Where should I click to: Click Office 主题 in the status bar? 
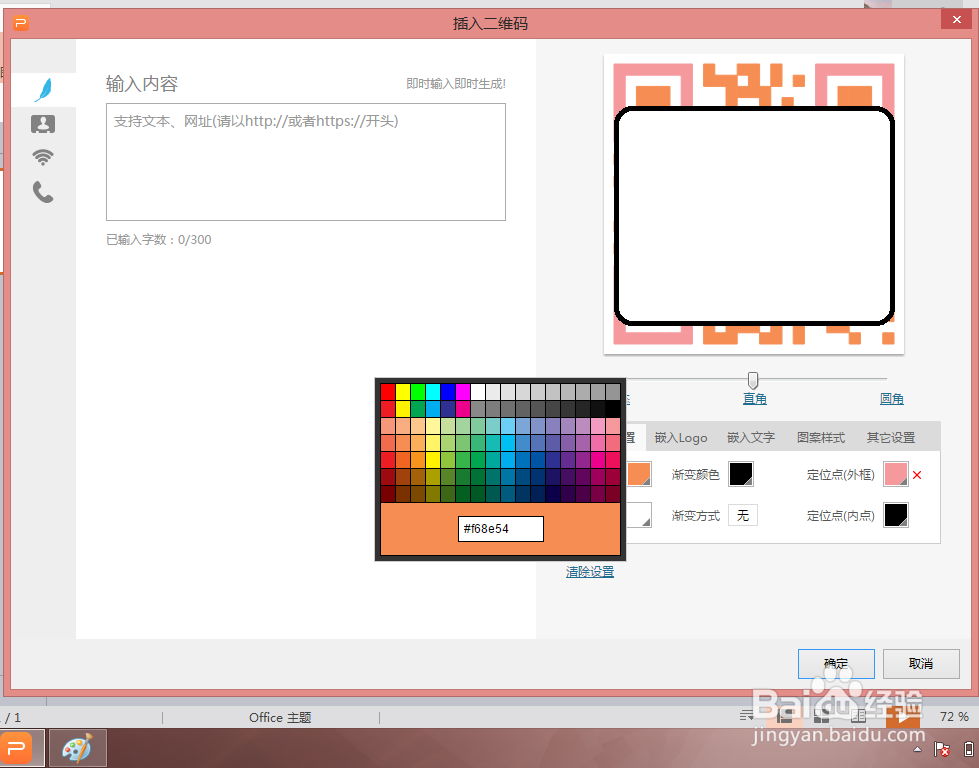[x=280, y=717]
